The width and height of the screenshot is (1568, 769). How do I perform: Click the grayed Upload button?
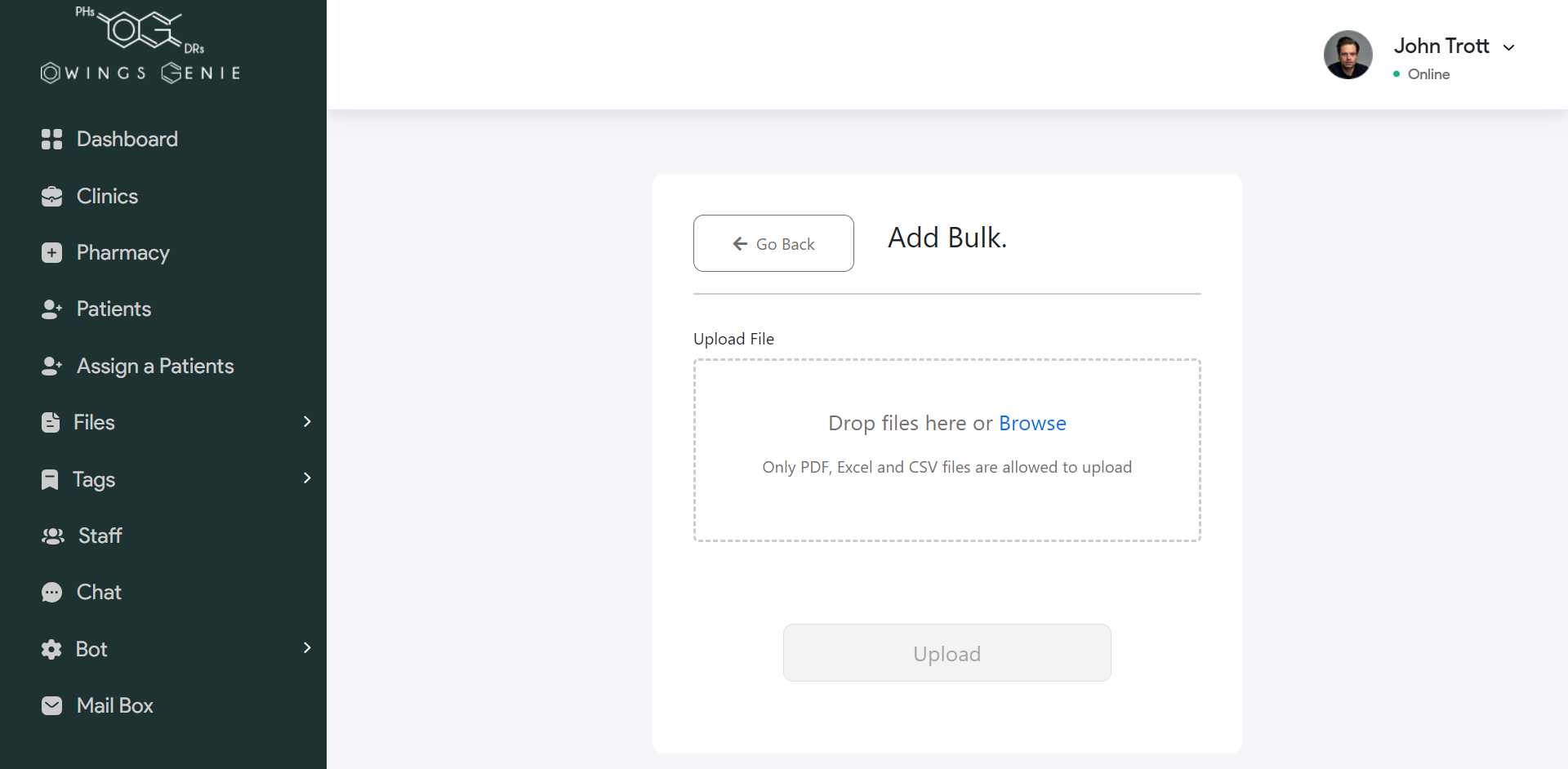coord(947,653)
